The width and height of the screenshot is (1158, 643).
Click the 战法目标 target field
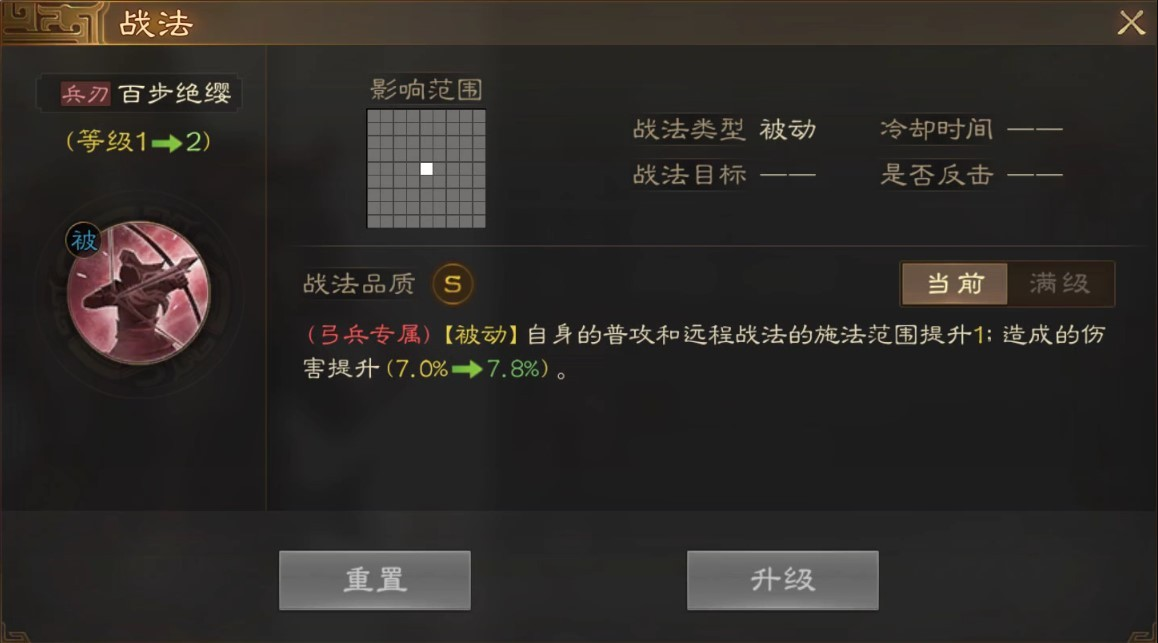(724, 175)
